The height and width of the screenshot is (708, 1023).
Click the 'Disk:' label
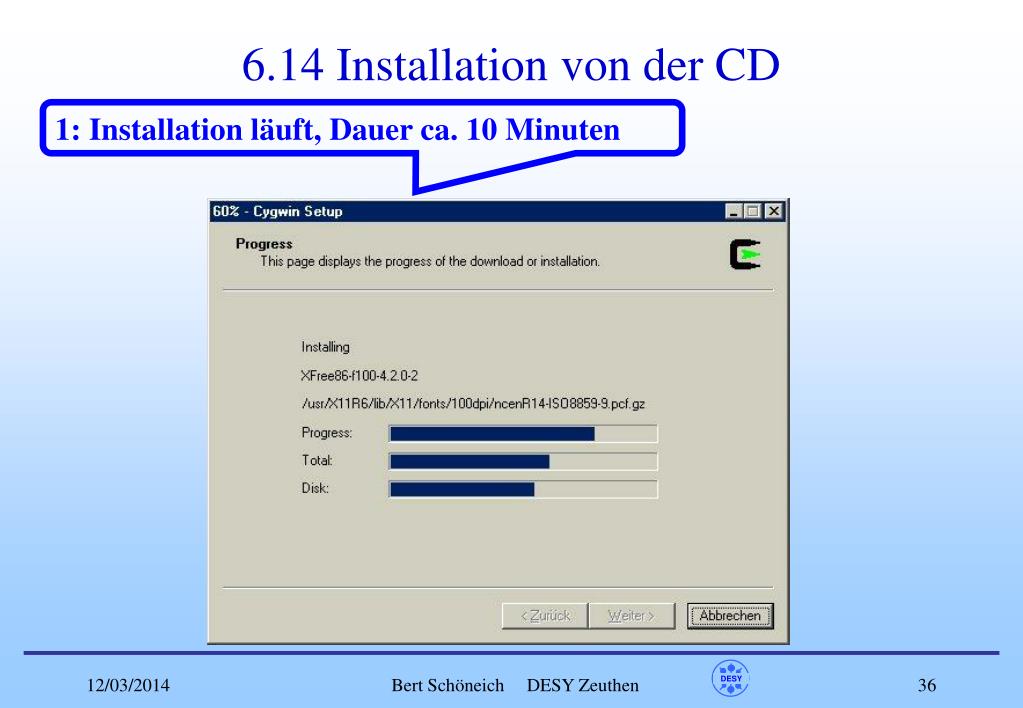pyautogui.click(x=314, y=488)
